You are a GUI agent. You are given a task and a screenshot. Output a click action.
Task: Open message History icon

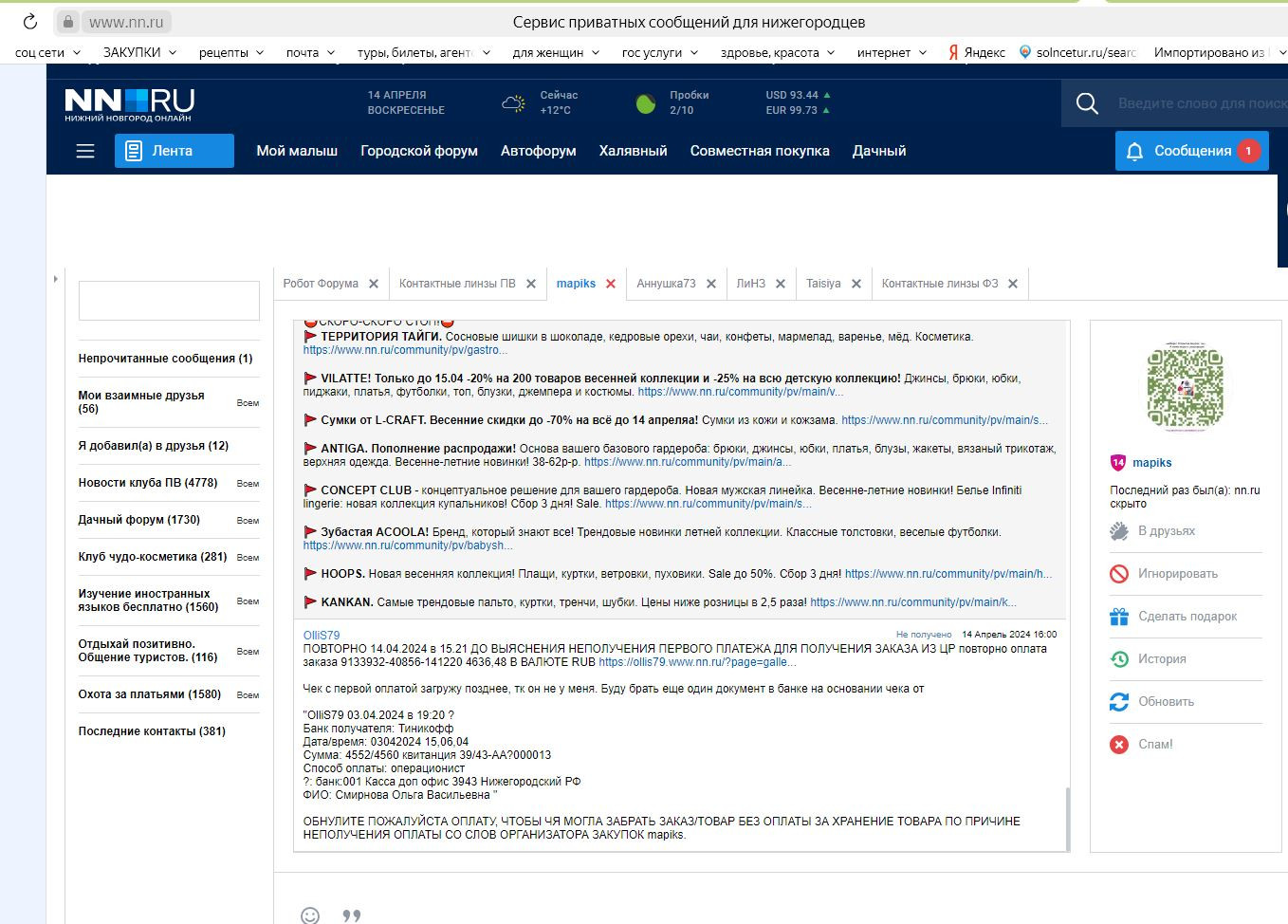(x=1119, y=659)
